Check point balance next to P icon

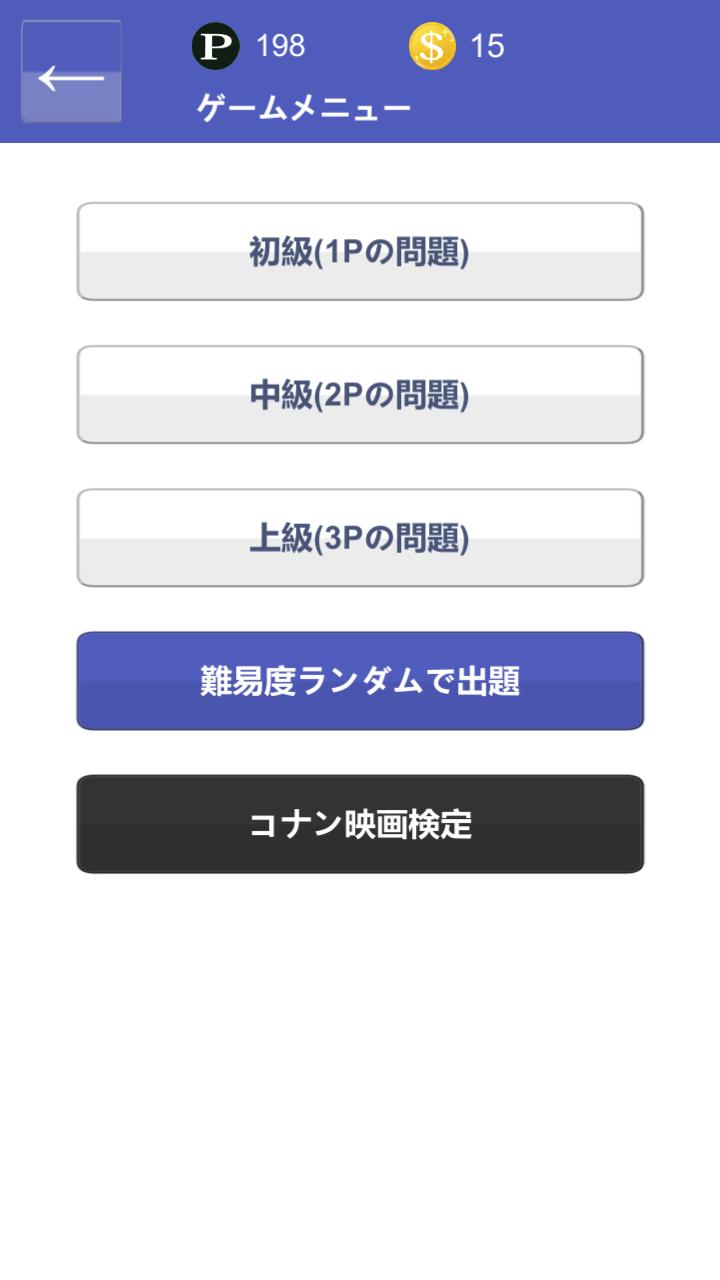[280, 46]
